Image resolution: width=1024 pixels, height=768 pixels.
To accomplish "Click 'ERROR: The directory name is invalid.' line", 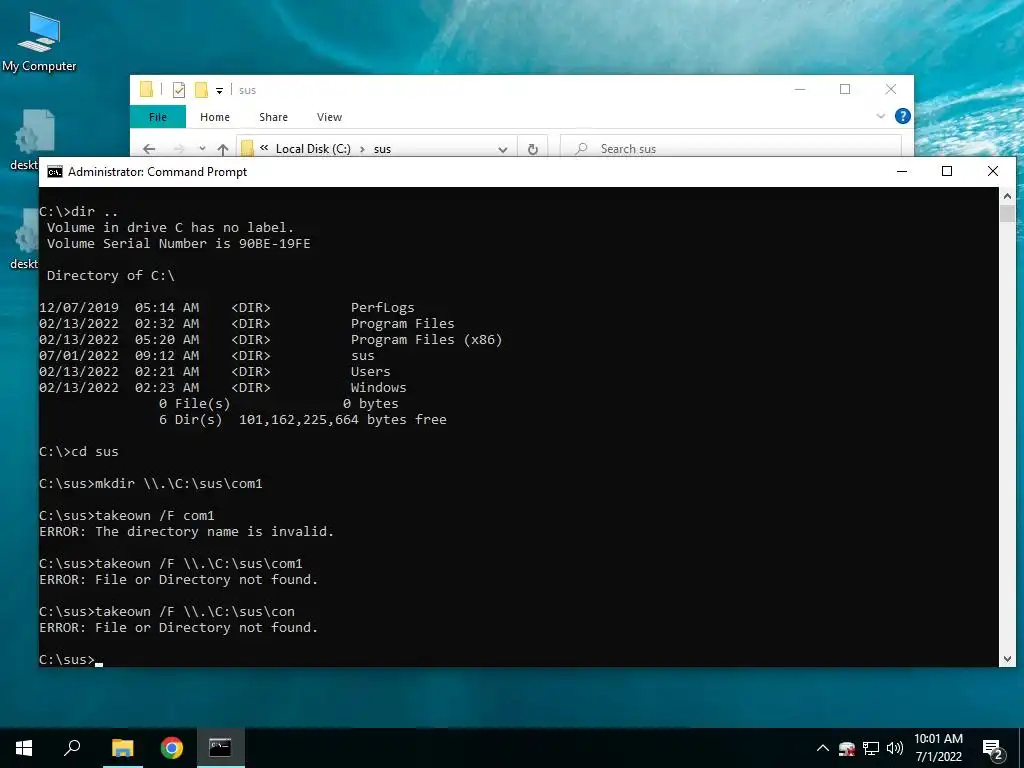I will [x=187, y=532].
